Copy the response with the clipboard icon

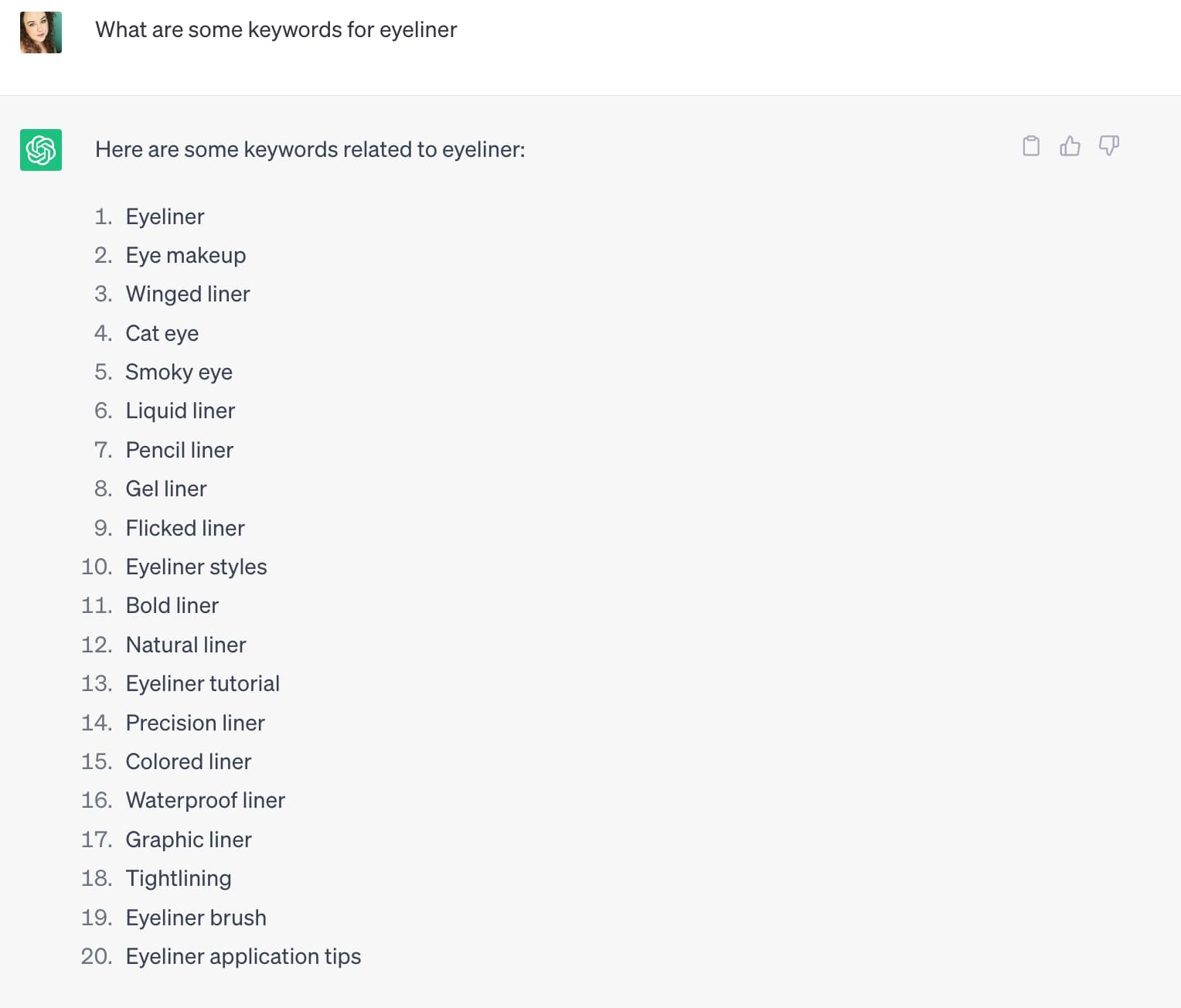pyautogui.click(x=1031, y=146)
